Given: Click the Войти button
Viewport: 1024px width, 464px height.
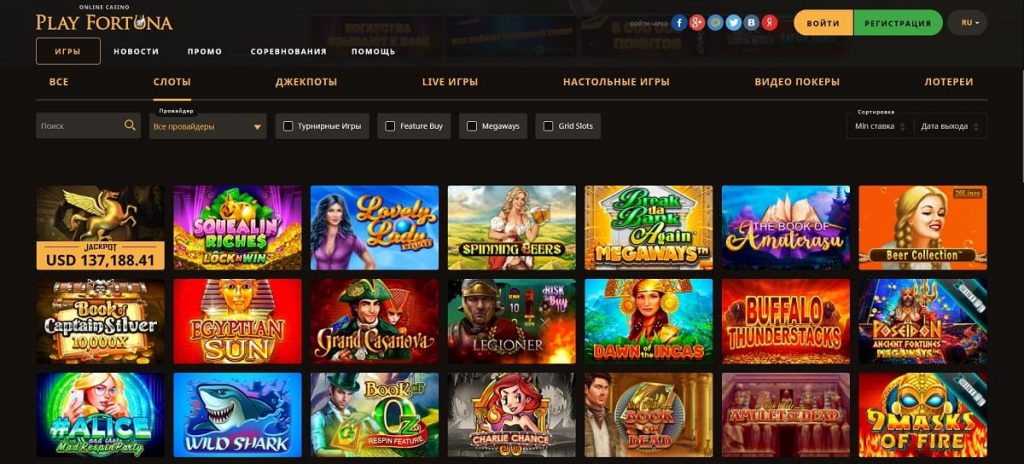Looking at the screenshot, I should [823, 23].
